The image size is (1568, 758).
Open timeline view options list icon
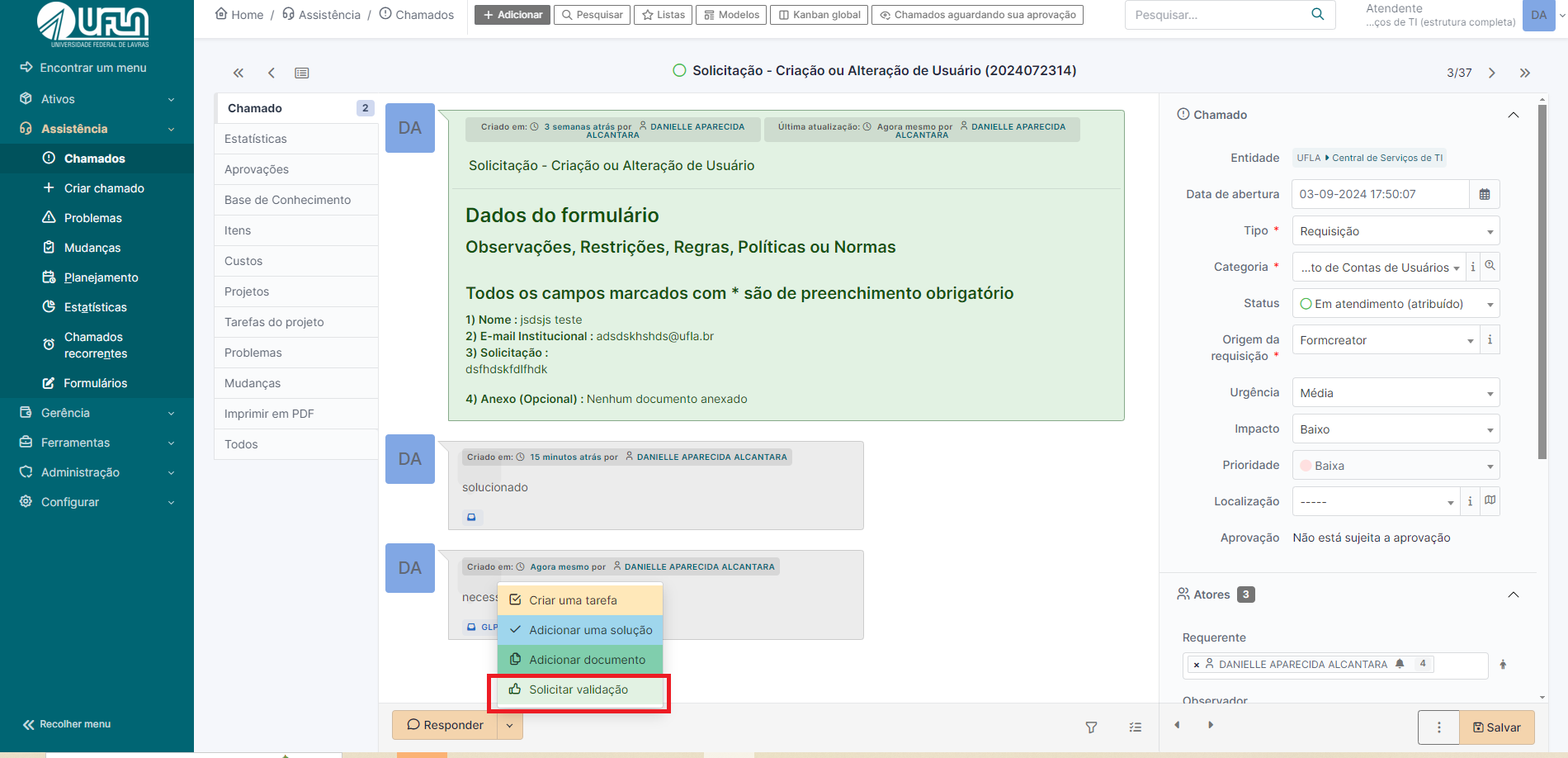1136,727
